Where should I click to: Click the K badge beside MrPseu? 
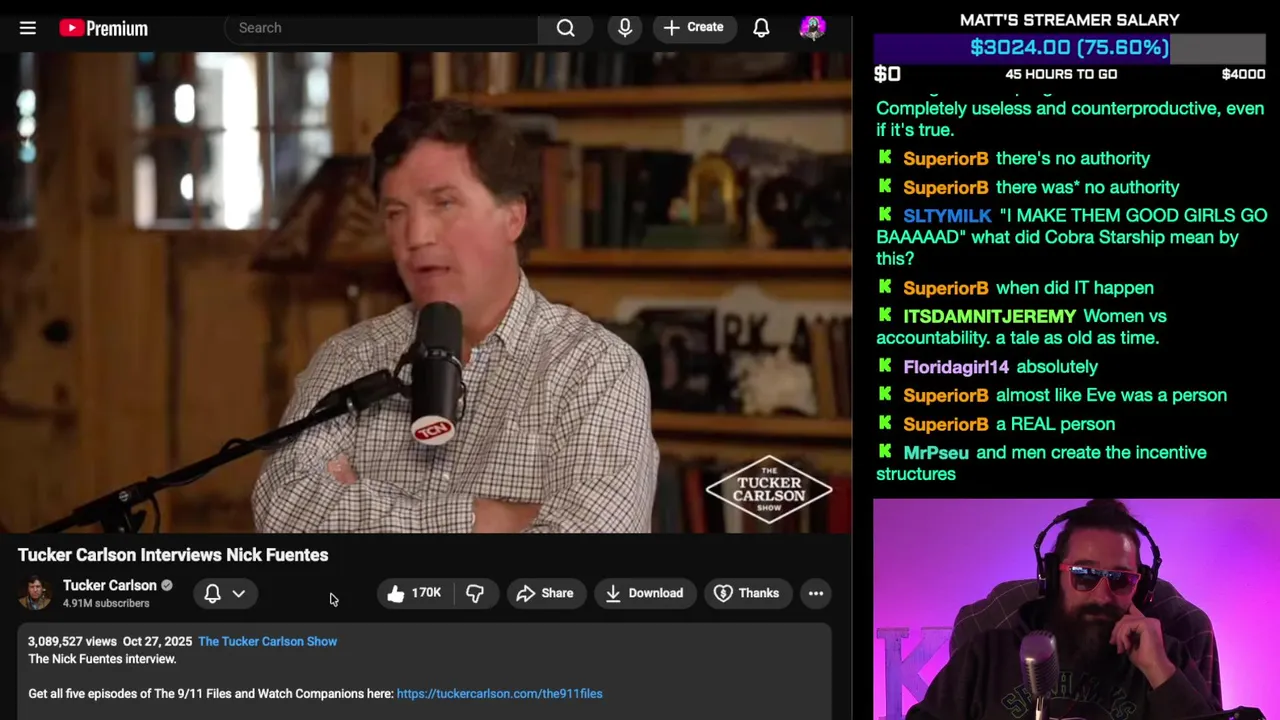coord(885,452)
